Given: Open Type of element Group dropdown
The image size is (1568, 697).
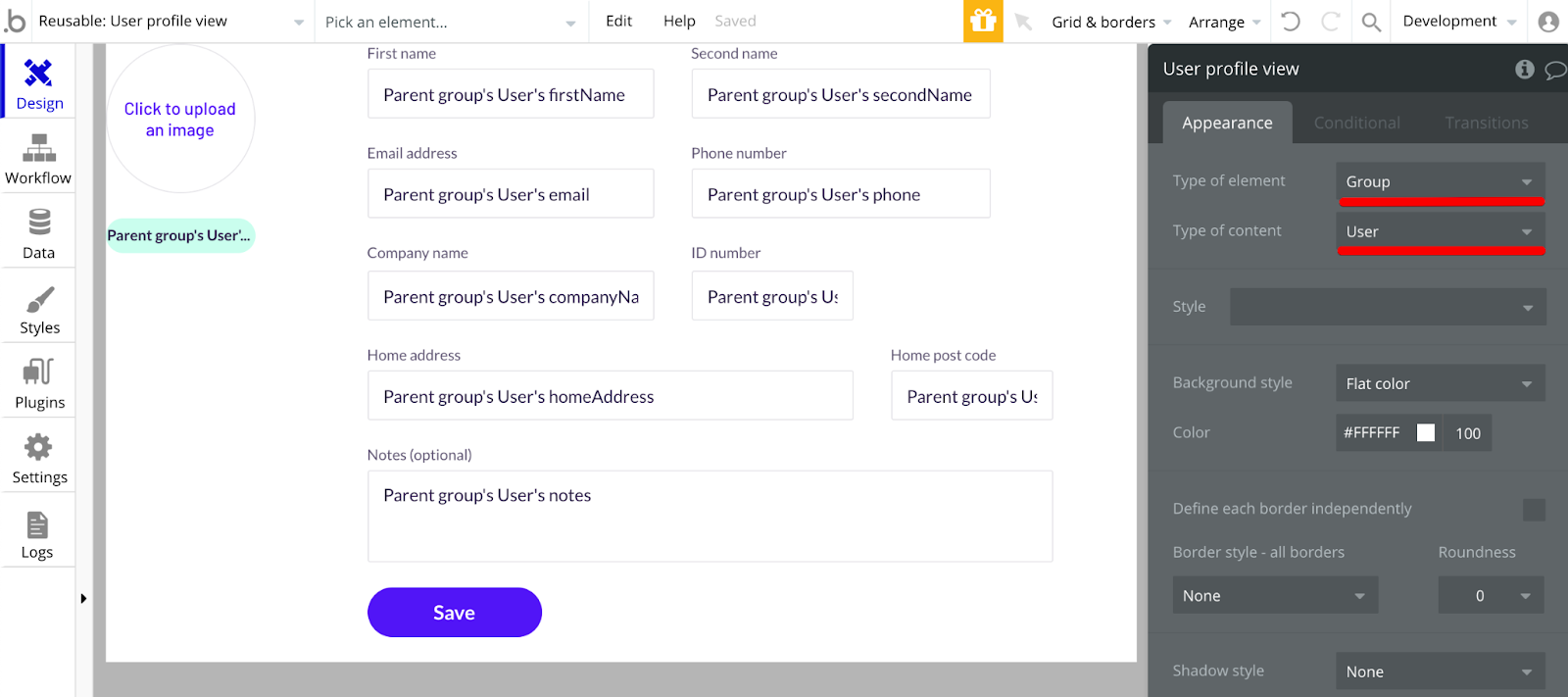Looking at the screenshot, I should point(1440,181).
